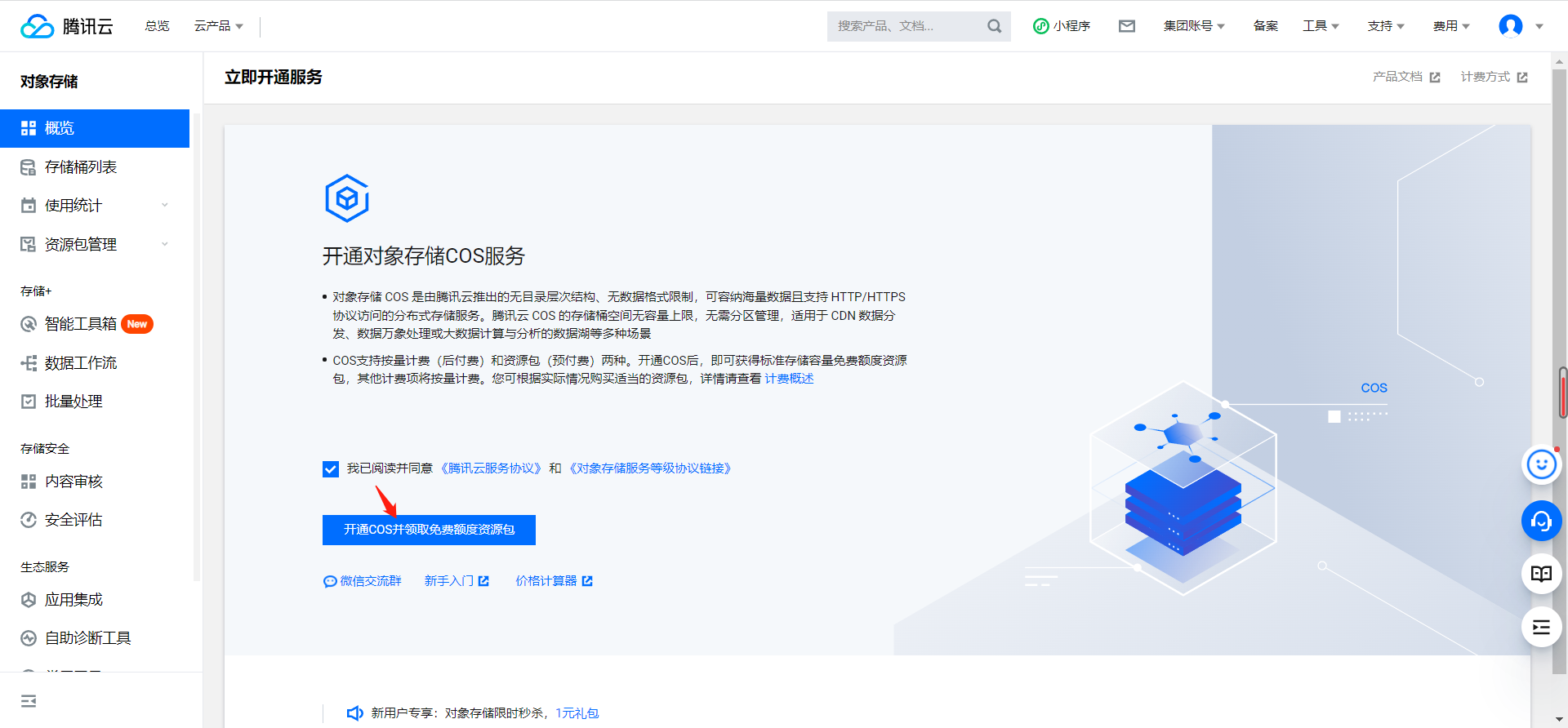Click the New badge on 智能工具箱
The height and width of the screenshot is (728, 1568).
137,324
